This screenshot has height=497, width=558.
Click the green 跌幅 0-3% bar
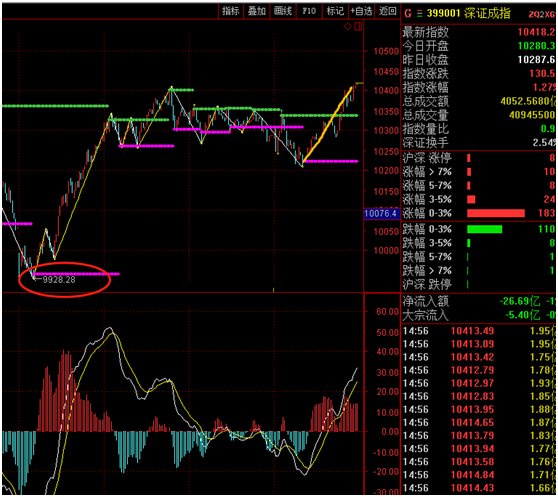tap(484, 229)
